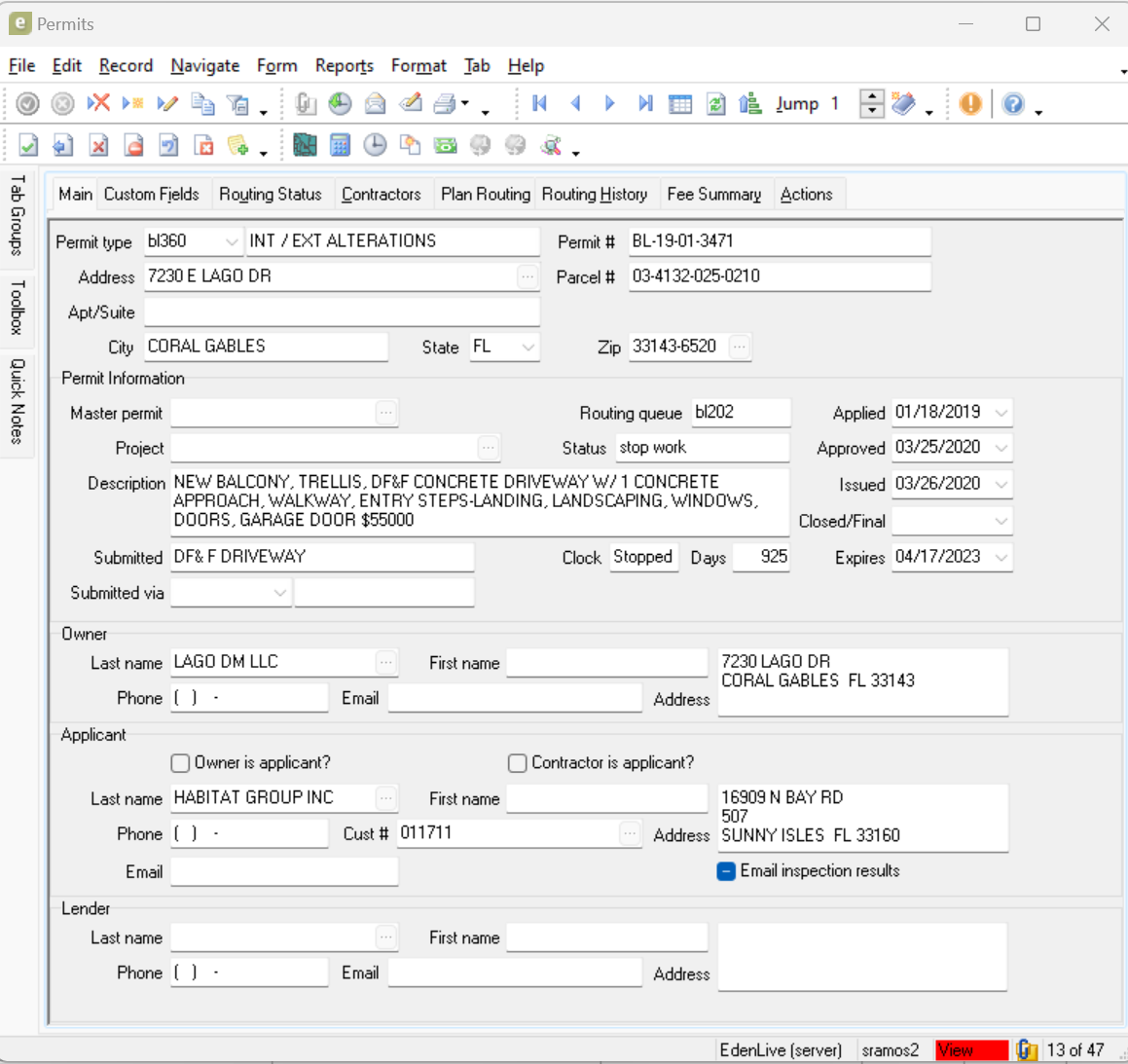Open the Expires date dropdown
Image resolution: width=1128 pixels, height=1064 pixels.
(1001, 557)
